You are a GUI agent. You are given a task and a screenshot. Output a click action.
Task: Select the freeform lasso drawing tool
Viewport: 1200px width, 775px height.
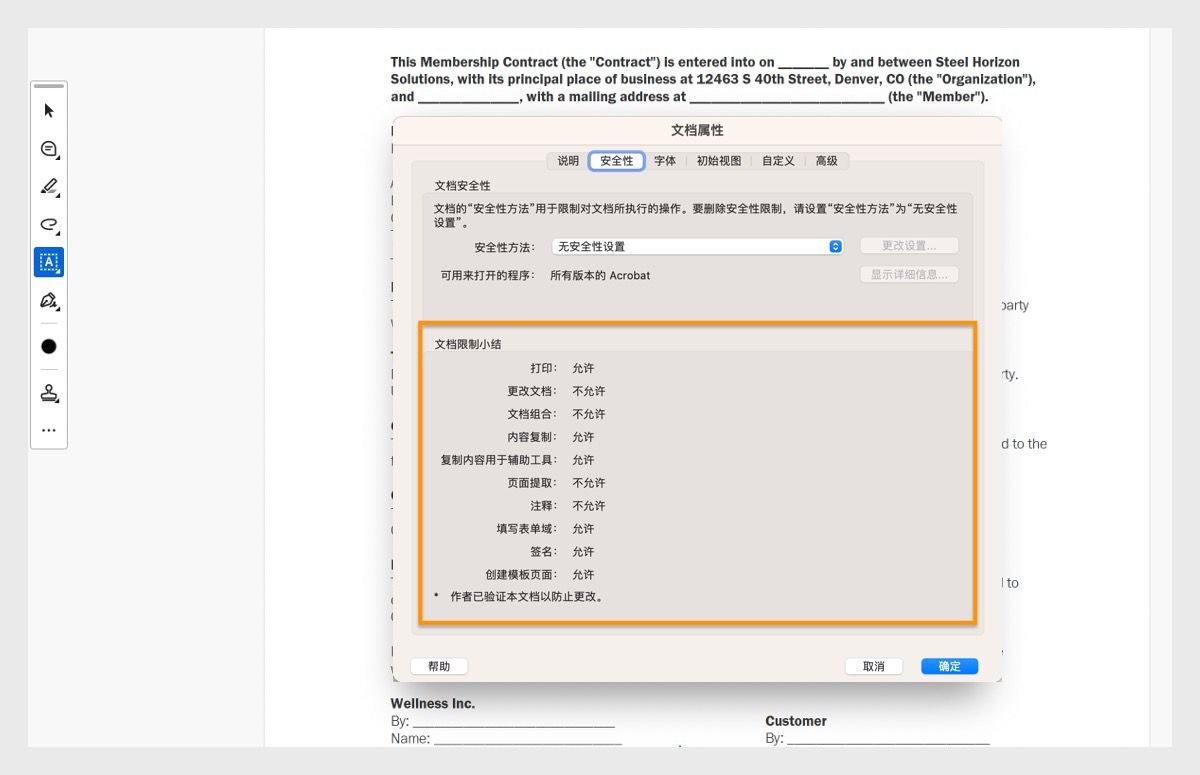(48, 224)
